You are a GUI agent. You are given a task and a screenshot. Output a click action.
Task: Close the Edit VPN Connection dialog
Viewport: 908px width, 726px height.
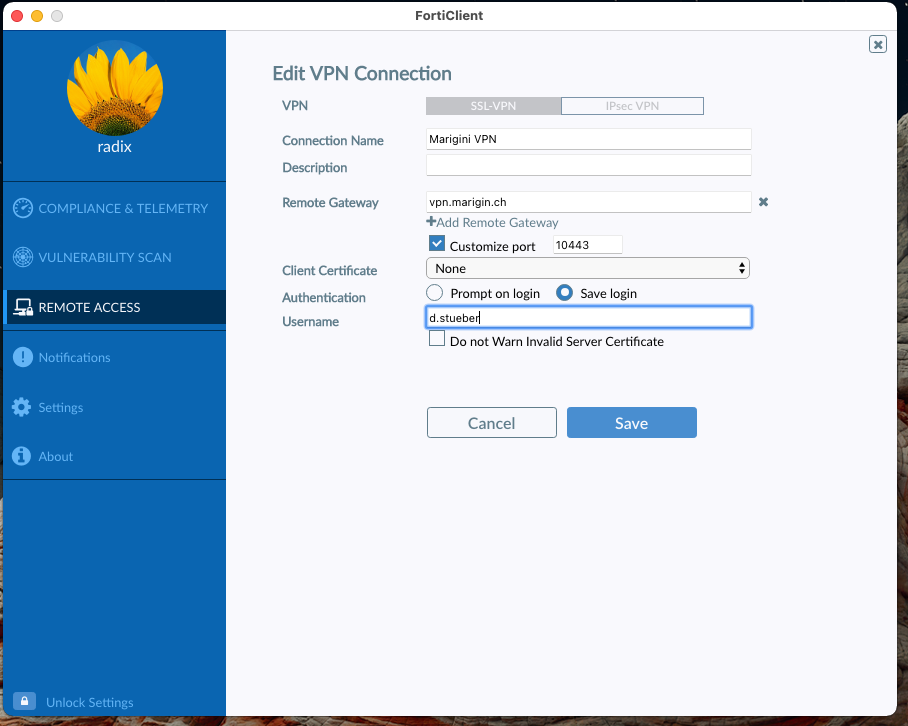click(877, 43)
